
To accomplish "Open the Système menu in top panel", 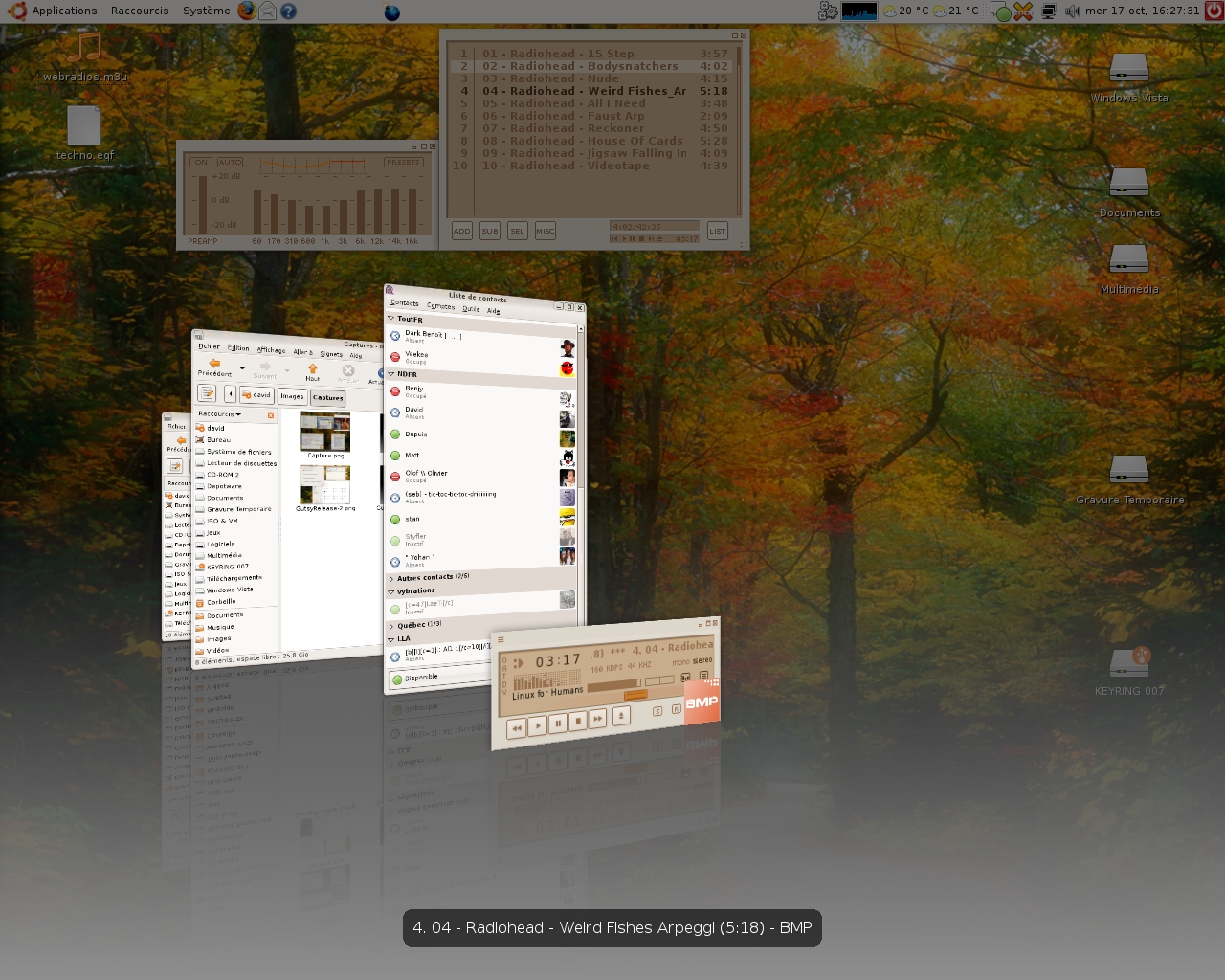I will (206, 11).
